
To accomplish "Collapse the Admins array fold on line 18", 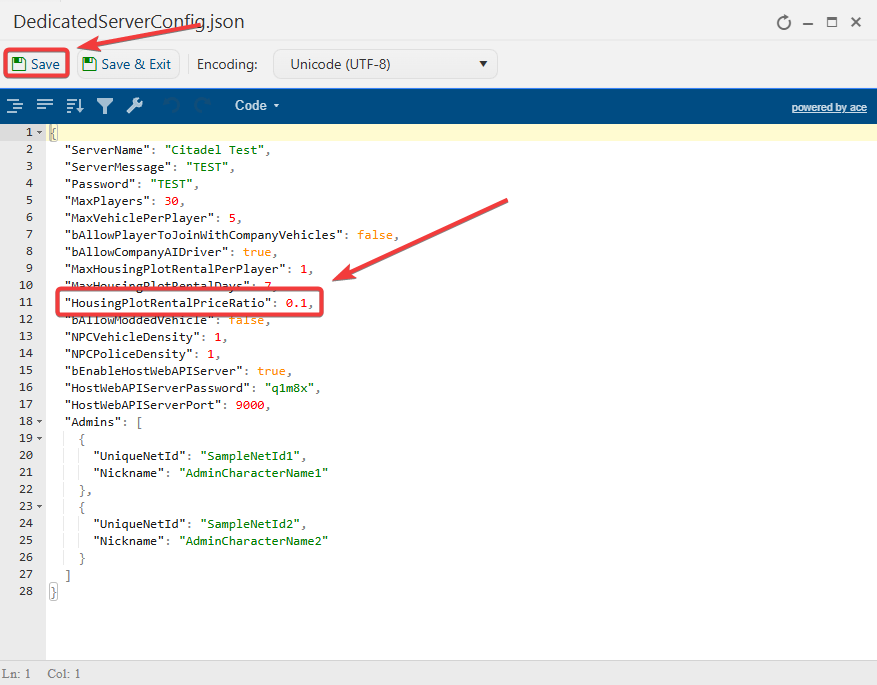I will coord(39,421).
